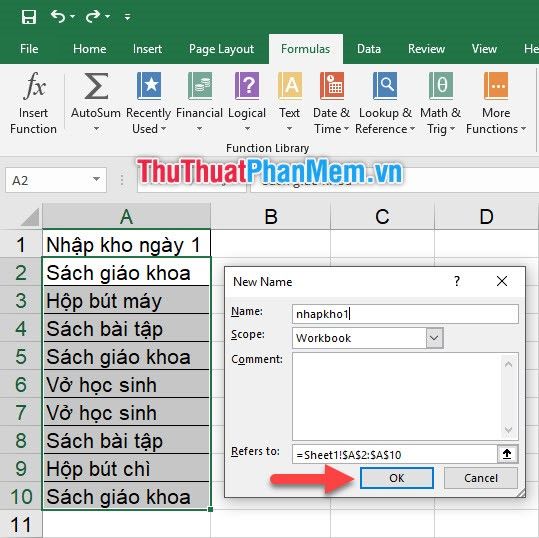Select column A header
The width and height of the screenshot is (539, 538).
coord(126,217)
